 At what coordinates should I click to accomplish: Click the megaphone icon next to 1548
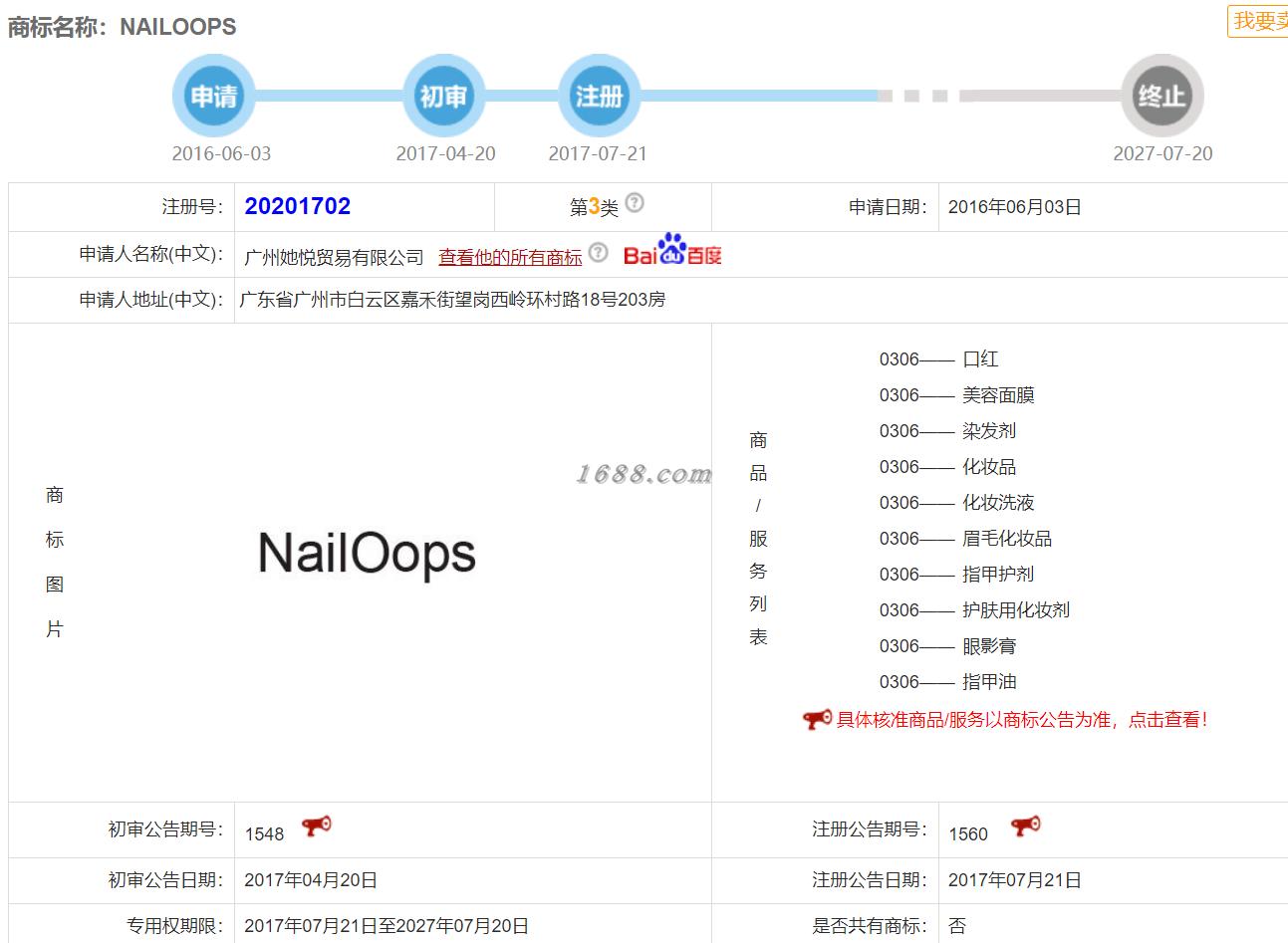point(317,826)
